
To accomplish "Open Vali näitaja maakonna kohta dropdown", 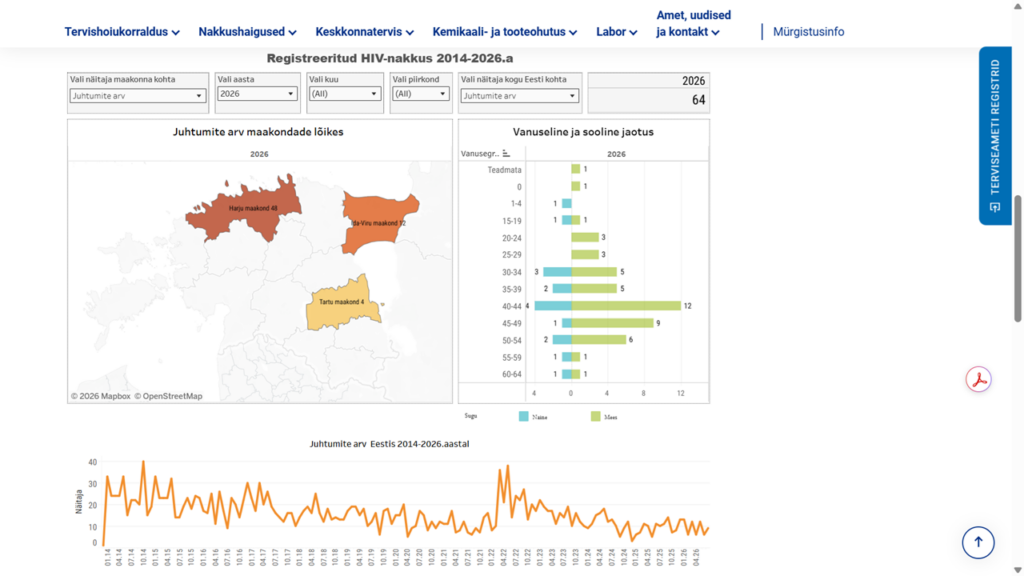I will pos(138,95).
